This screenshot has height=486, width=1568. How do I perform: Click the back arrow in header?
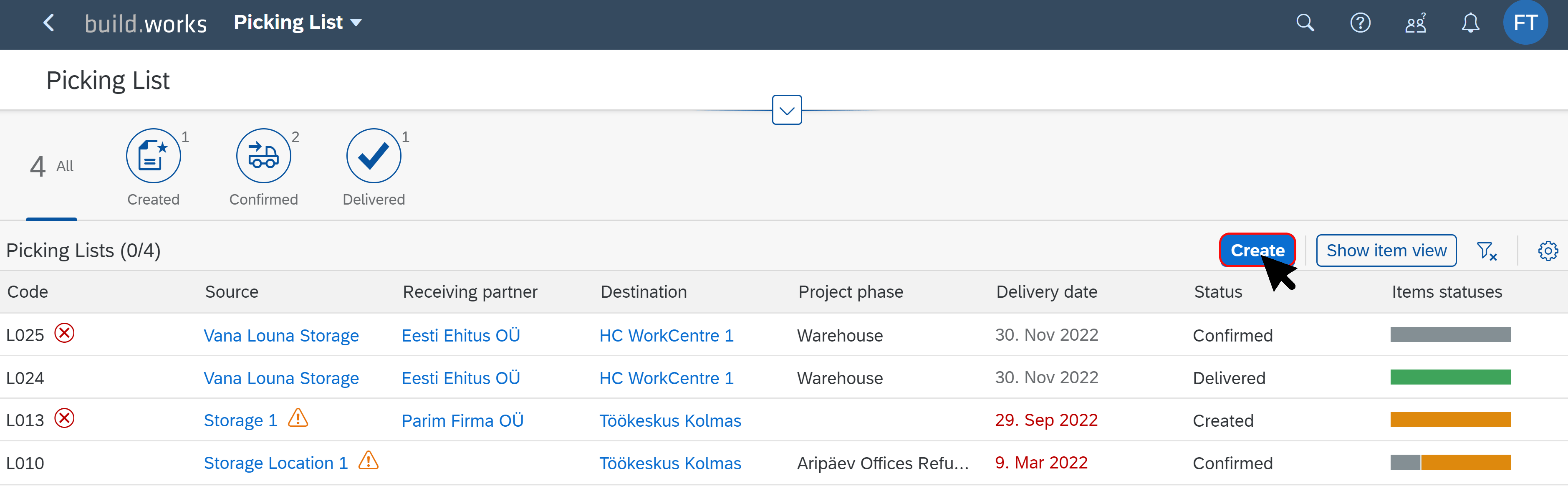[49, 23]
